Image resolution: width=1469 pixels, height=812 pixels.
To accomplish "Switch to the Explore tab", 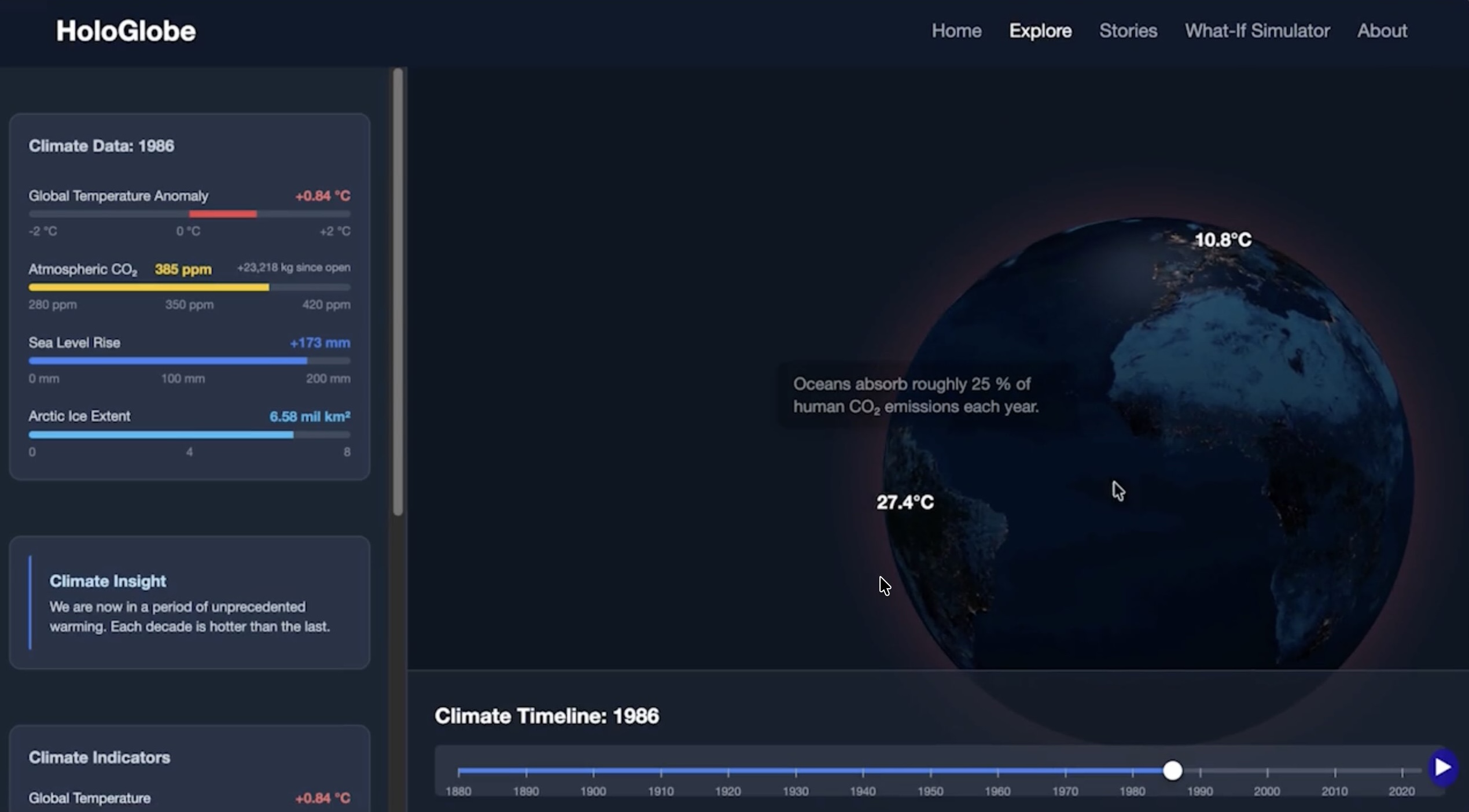I will tap(1040, 31).
